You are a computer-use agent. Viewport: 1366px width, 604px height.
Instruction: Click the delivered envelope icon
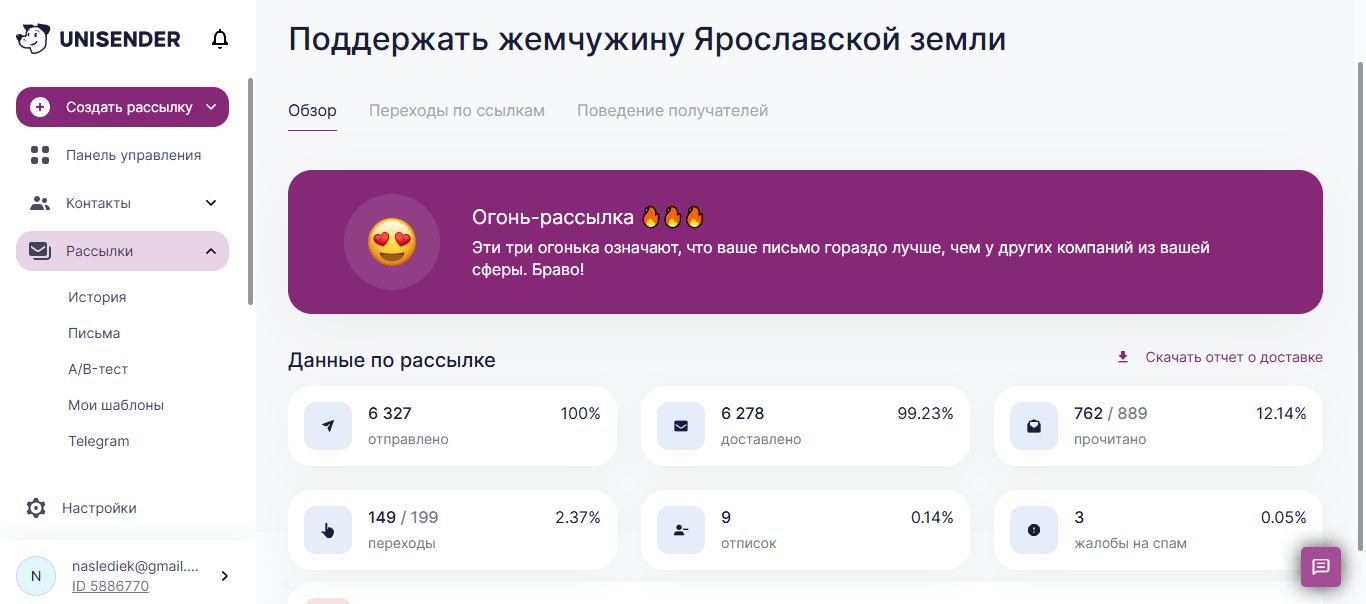[x=681, y=426]
